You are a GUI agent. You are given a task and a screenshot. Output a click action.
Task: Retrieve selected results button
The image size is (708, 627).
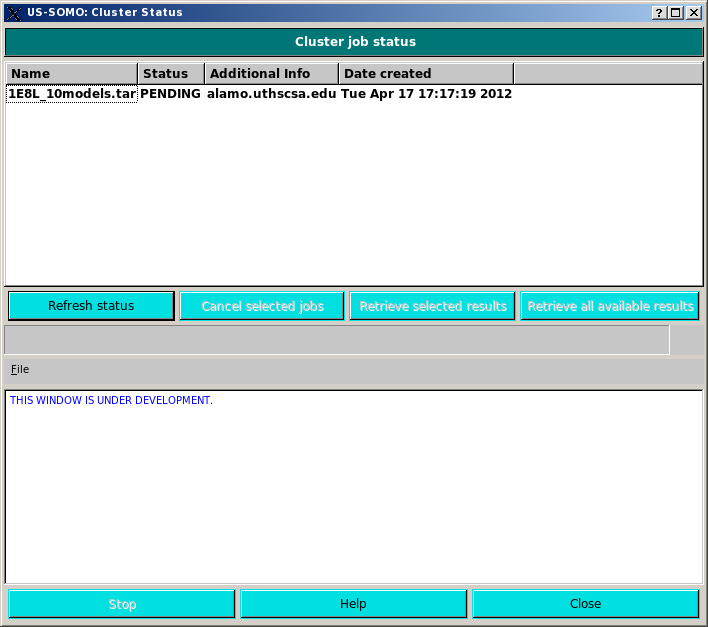(432, 306)
